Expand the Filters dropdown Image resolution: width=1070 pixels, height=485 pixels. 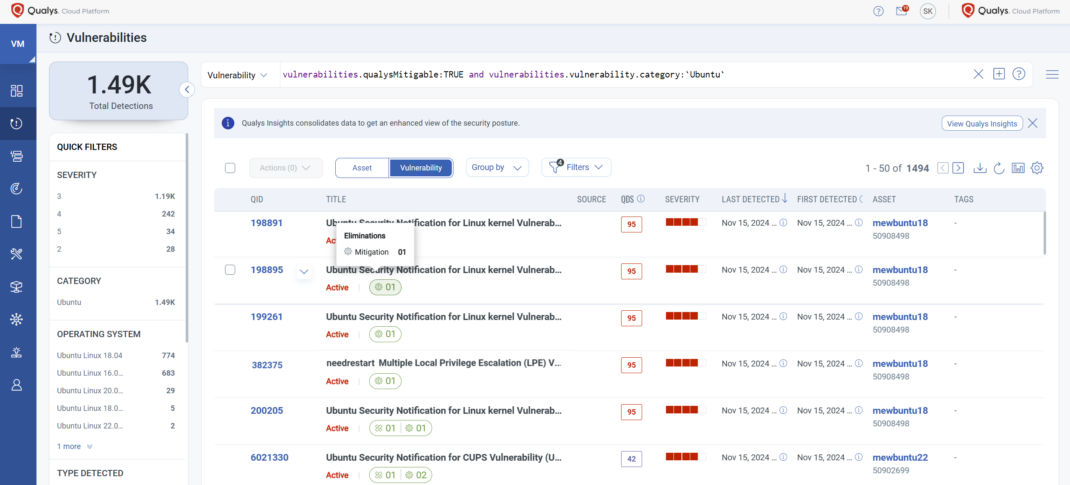click(x=577, y=168)
